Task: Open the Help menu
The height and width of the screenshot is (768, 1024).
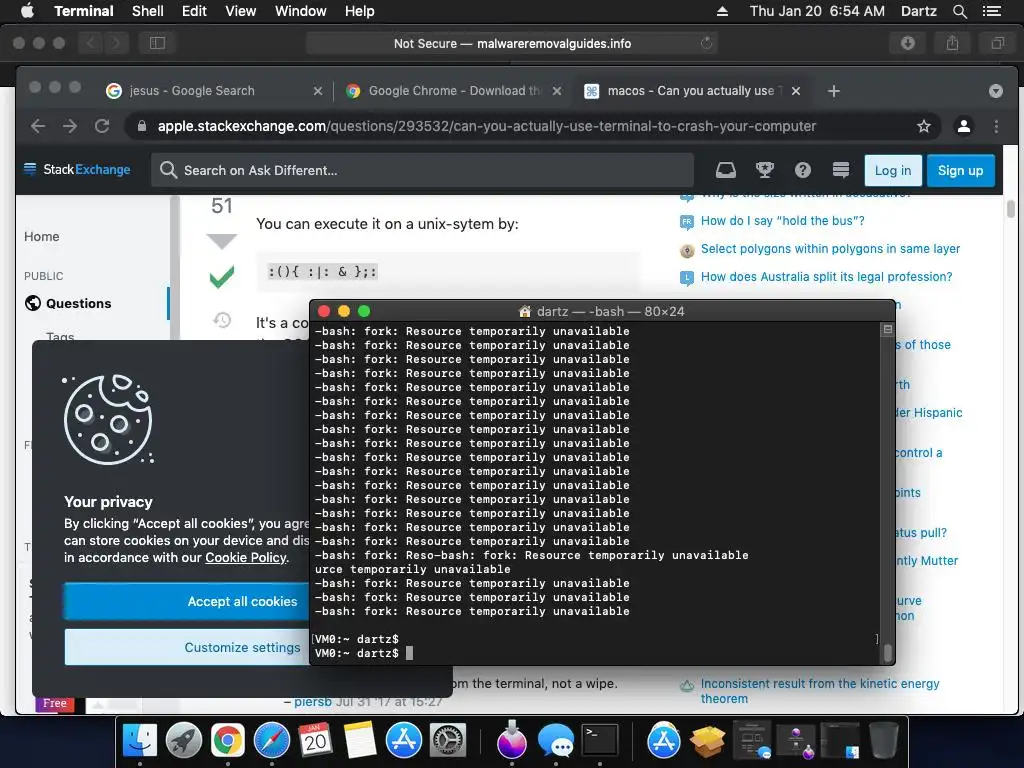Action: pyautogui.click(x=359, y=11)
